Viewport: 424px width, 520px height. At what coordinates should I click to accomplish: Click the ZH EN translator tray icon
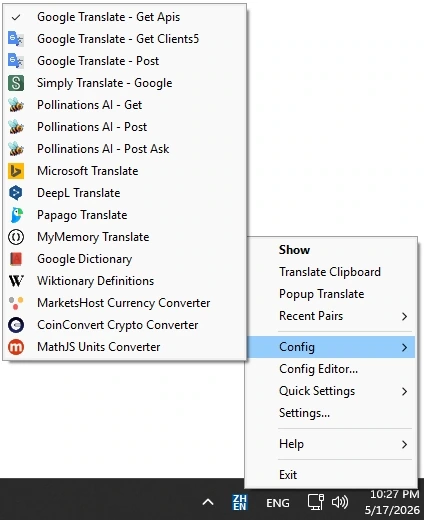click(240, 502)
